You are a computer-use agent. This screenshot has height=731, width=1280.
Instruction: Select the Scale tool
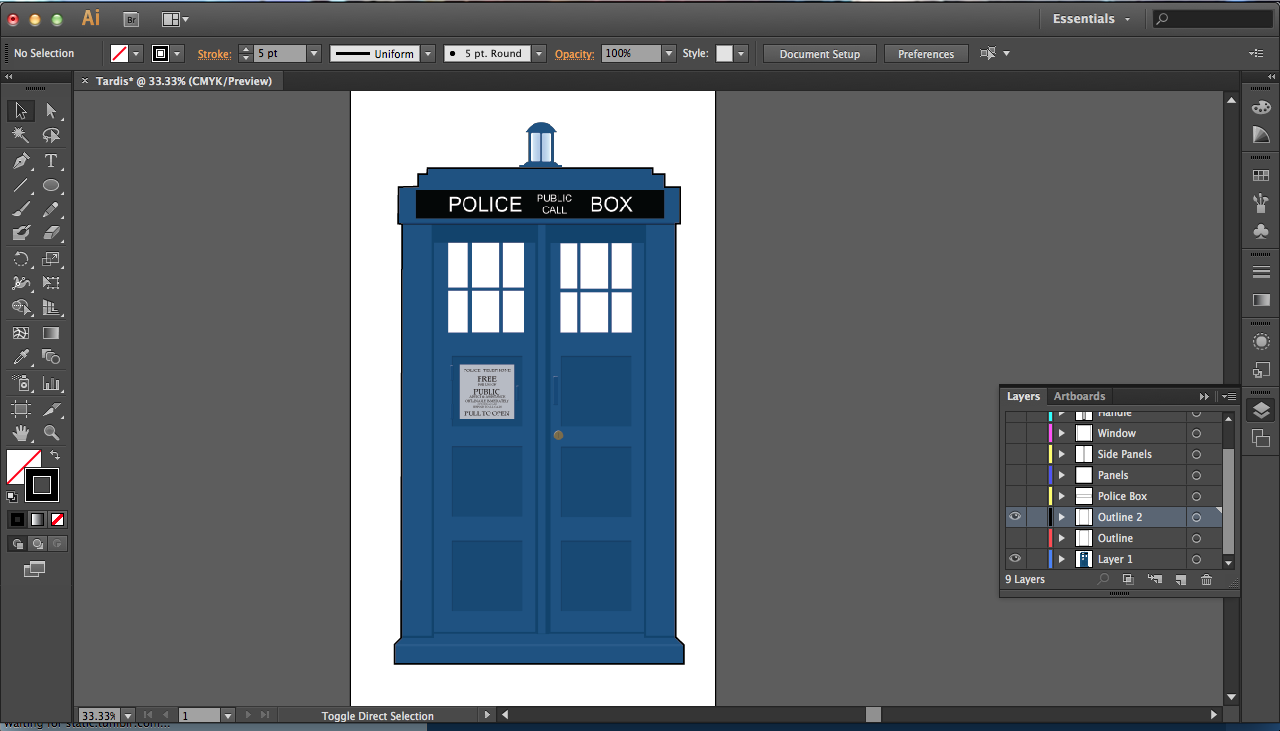(x=51, y=259)
